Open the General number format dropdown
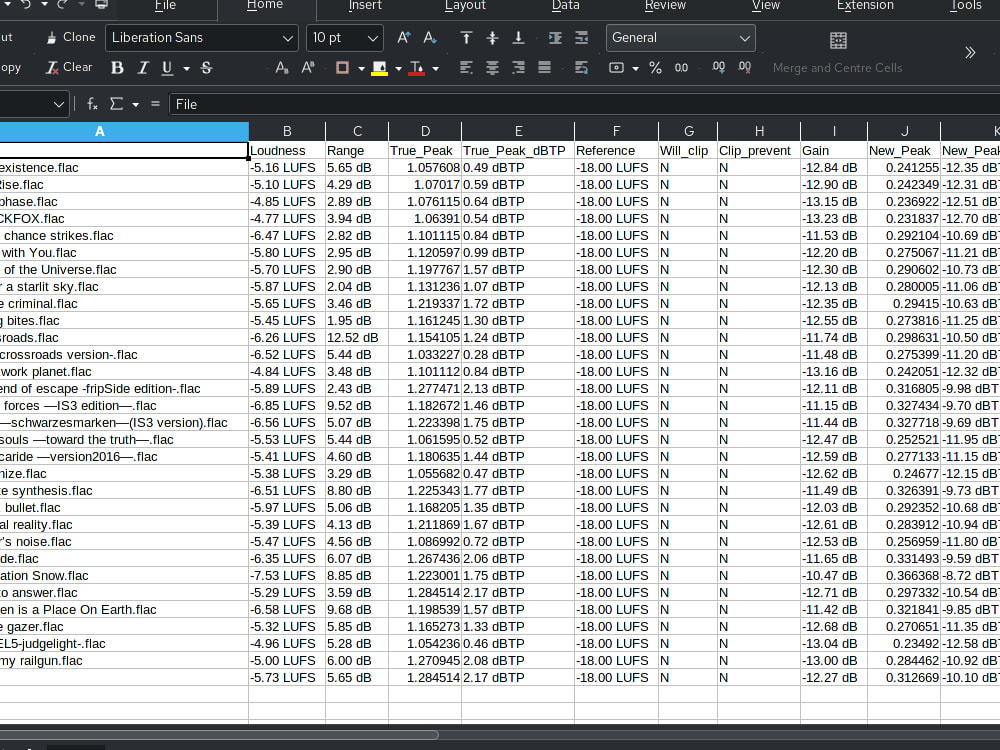Screen dimensions: 1000x750 [745, 38]
